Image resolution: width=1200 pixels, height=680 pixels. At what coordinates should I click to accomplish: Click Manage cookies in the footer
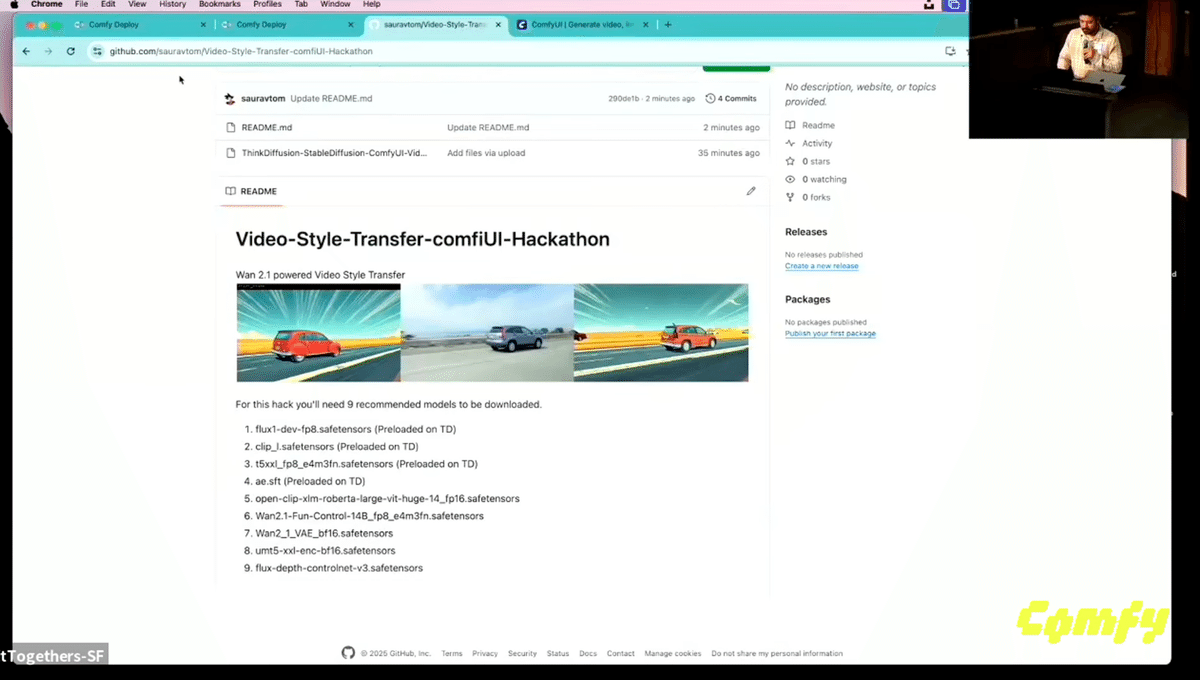[673, 653]
